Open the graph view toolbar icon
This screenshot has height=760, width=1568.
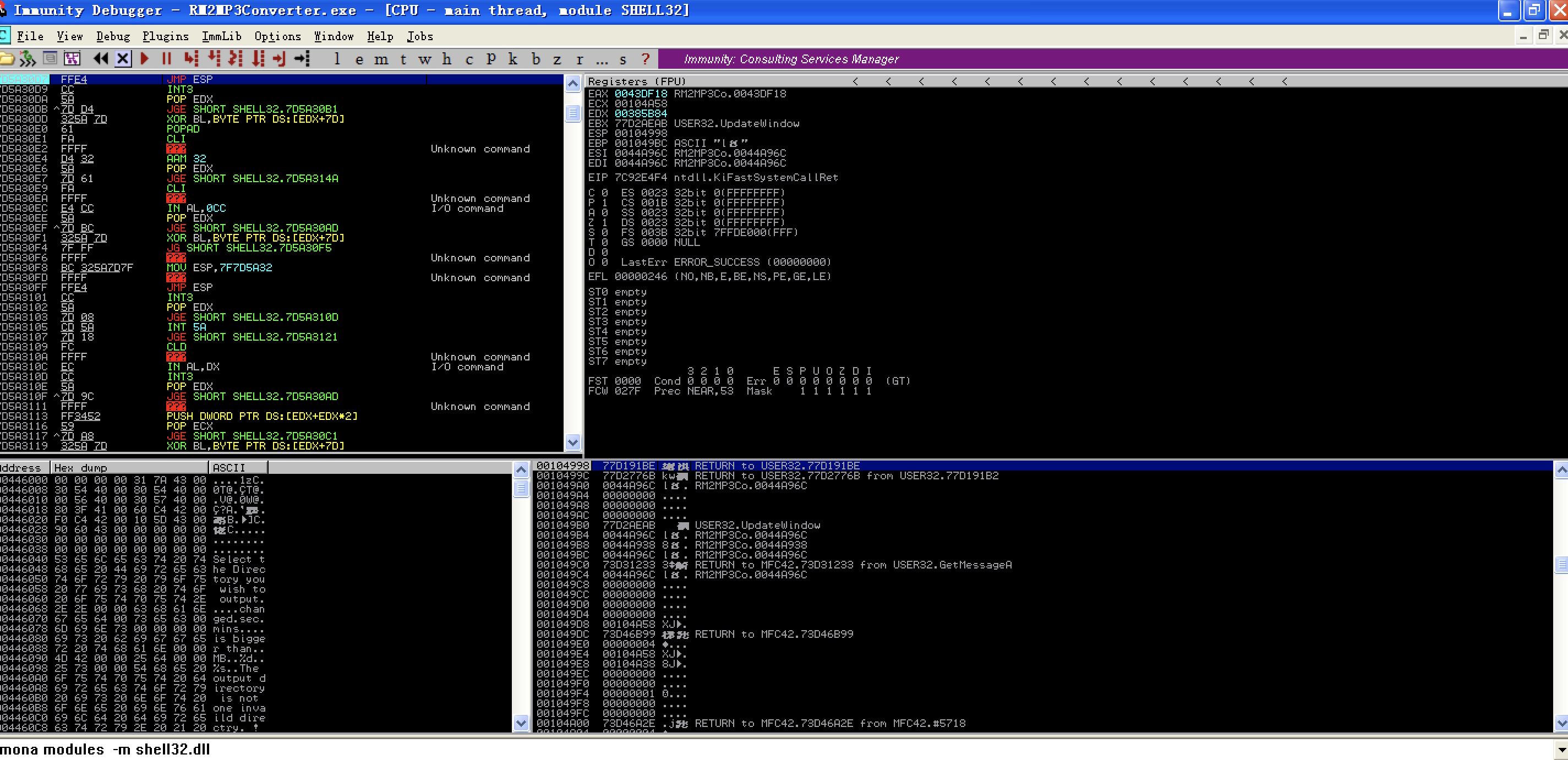click(73, 58)
